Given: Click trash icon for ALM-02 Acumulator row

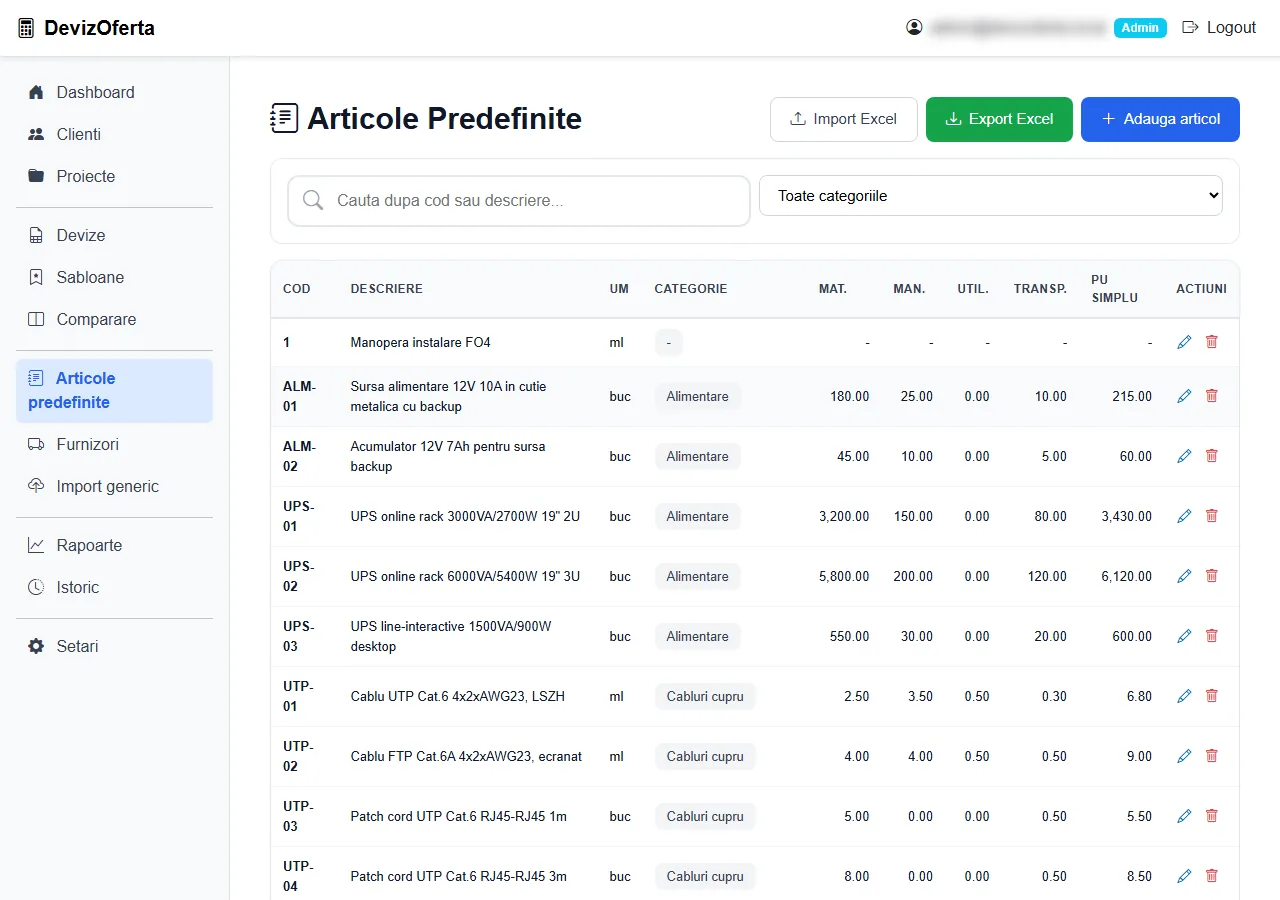Looking at the screenshot, I should click(x=1212, y=456).
